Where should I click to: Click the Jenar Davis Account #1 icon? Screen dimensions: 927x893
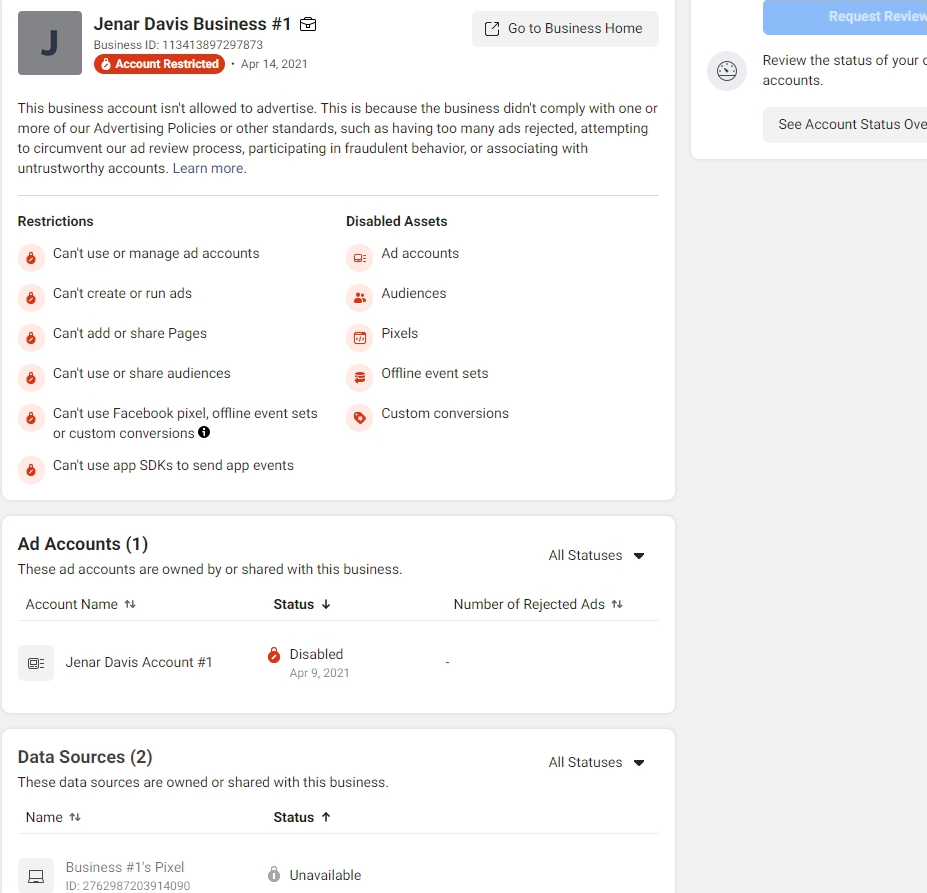pos(36,663)
